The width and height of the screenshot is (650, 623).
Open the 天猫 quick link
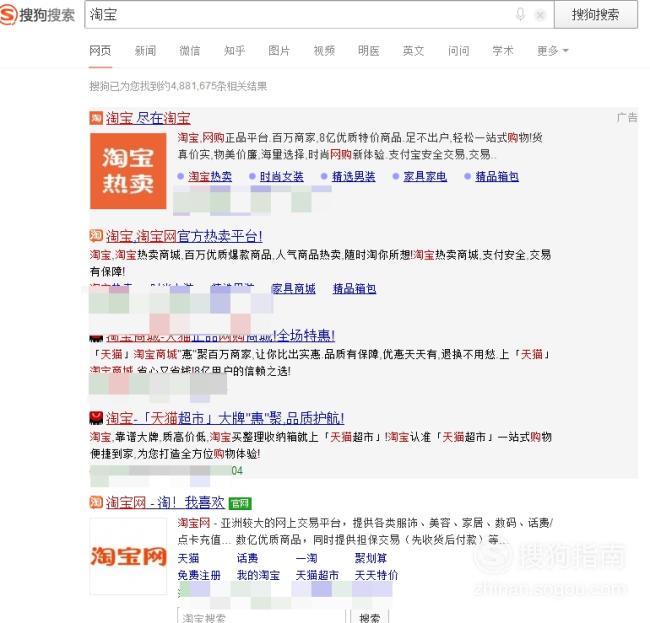[188, 558]
